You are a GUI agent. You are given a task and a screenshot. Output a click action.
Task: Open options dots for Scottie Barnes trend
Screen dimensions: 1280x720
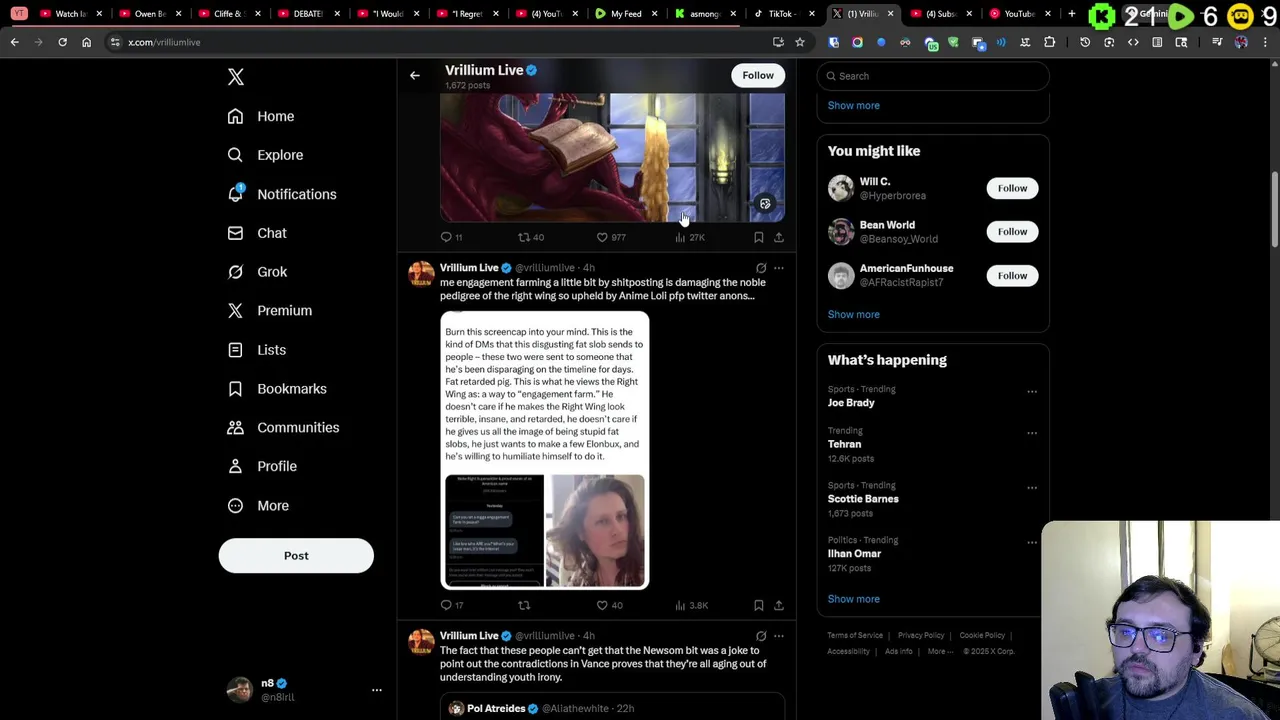[x=1032, y=488]
